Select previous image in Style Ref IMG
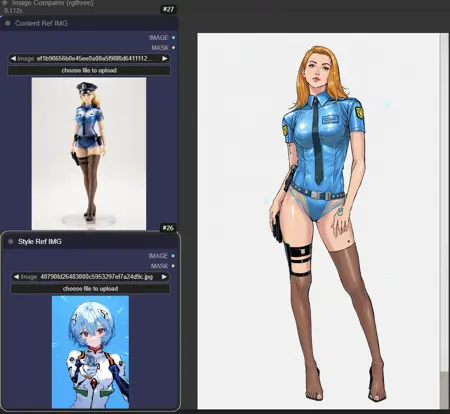 pyautogui.click(x=16, y=277)
